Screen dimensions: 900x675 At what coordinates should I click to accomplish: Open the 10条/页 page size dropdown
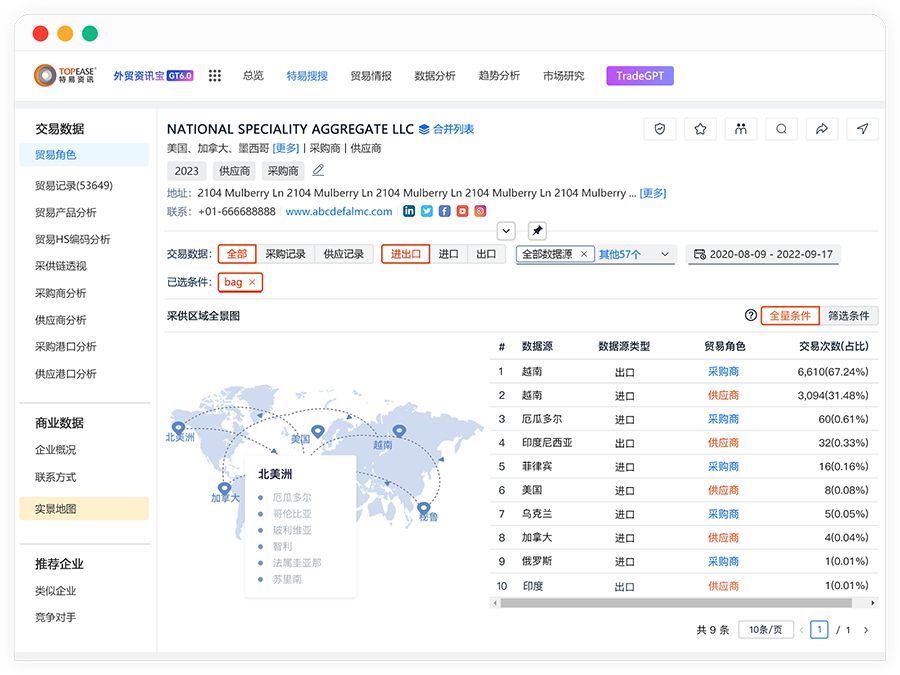click(x=765, y=630)
